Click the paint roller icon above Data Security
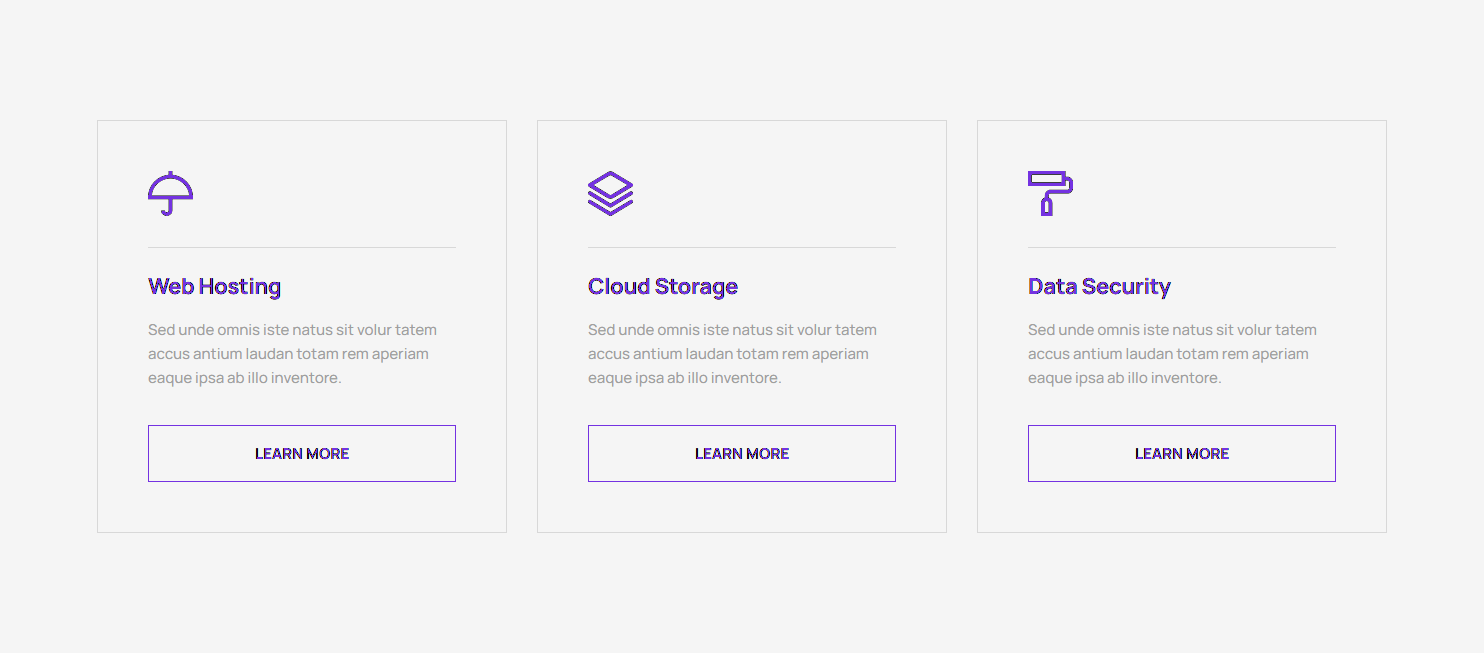Screen dimensions: 1484x653 pyautogui.click(x=1050, y=193)
